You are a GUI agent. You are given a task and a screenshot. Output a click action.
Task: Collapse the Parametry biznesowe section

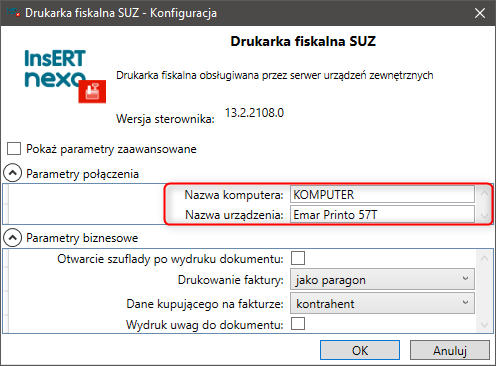12,237
